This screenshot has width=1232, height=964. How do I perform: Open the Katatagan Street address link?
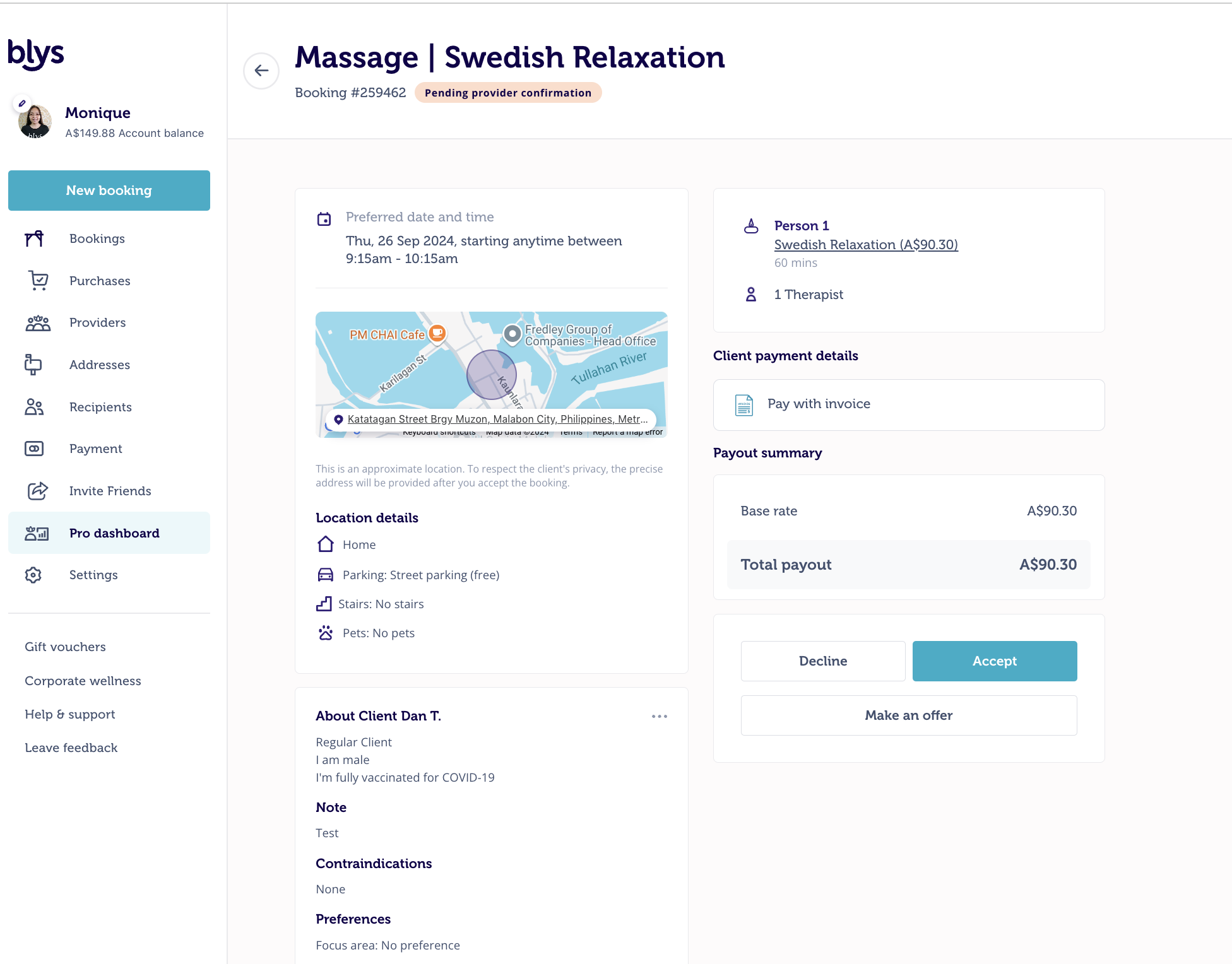coord(497,419)
